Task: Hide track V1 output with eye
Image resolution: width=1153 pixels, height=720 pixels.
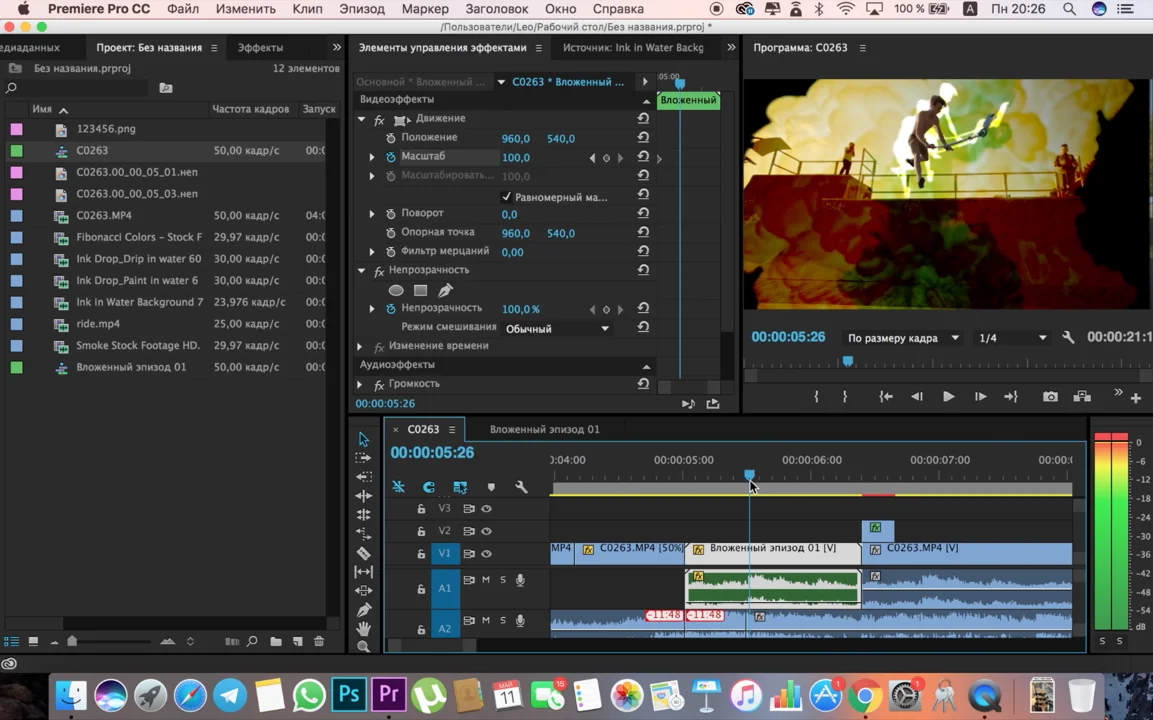Action: point(487,554)
